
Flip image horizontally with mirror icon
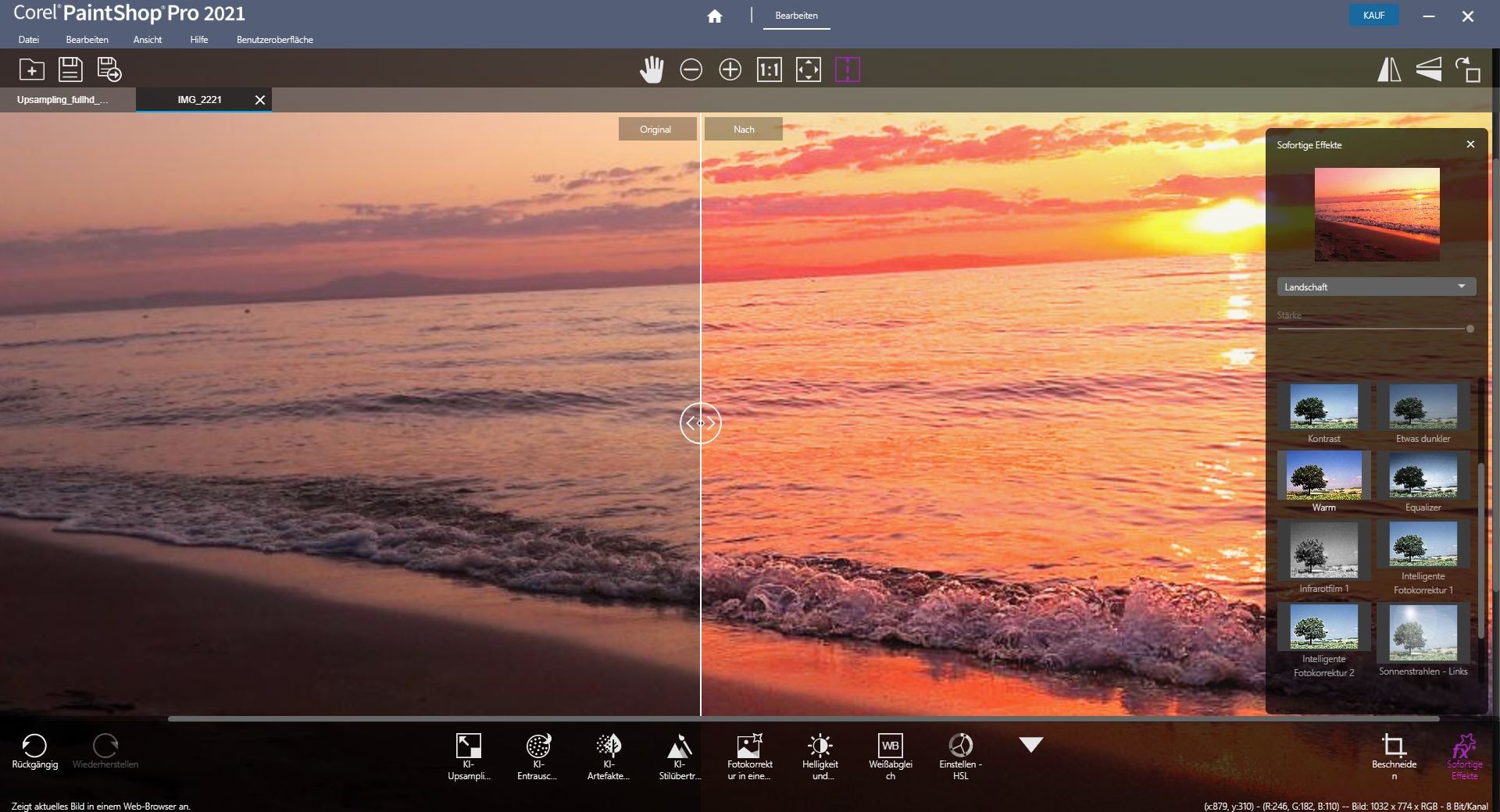tap(1388, 70)
